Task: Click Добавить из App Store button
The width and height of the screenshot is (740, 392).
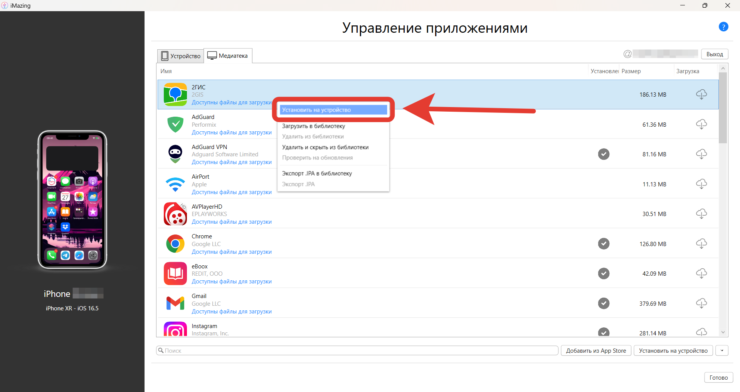Action: pos(596,350)
